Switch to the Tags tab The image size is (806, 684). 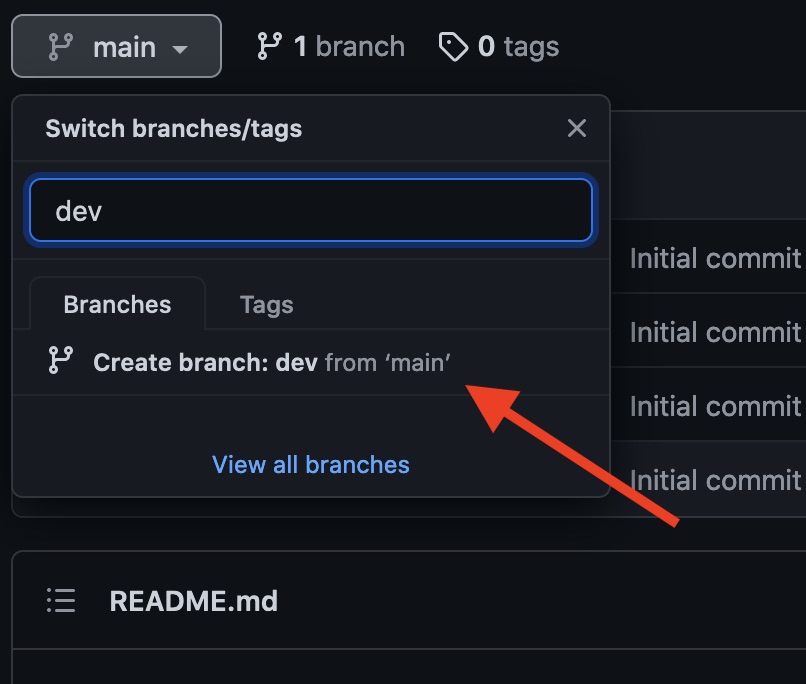click(x=265, y=304)
